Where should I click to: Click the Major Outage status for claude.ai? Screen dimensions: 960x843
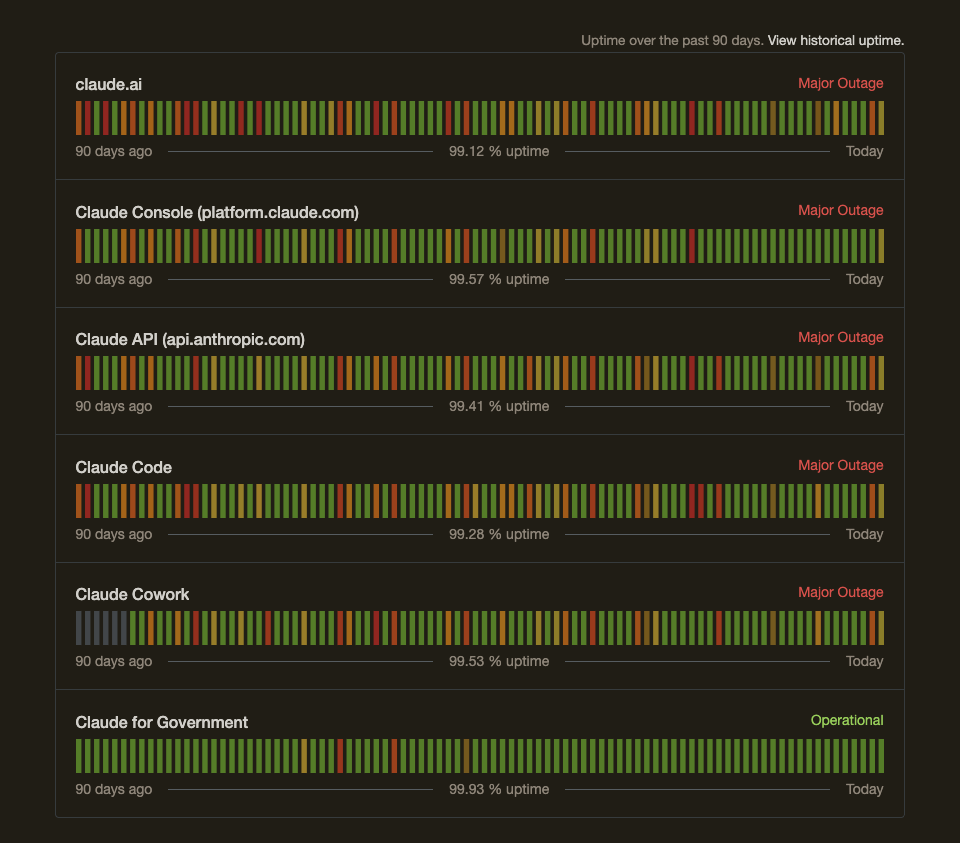tap(841, 83)
